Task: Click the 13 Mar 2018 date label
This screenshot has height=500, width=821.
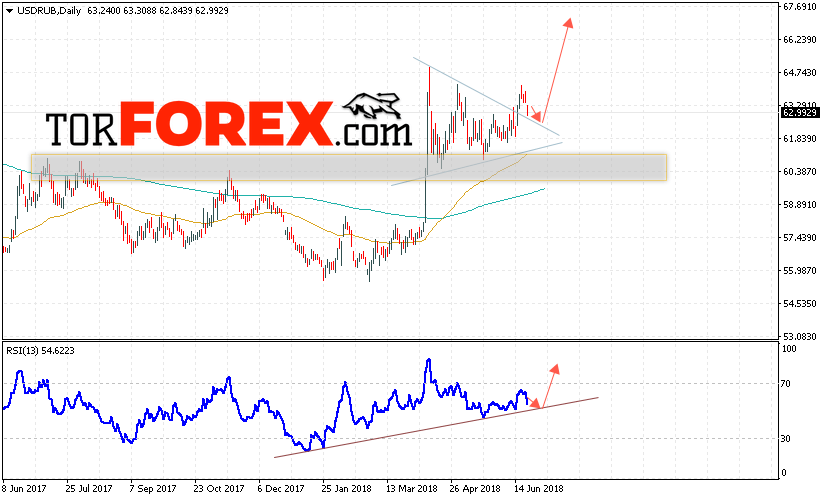Action: [x=412, y=488]
